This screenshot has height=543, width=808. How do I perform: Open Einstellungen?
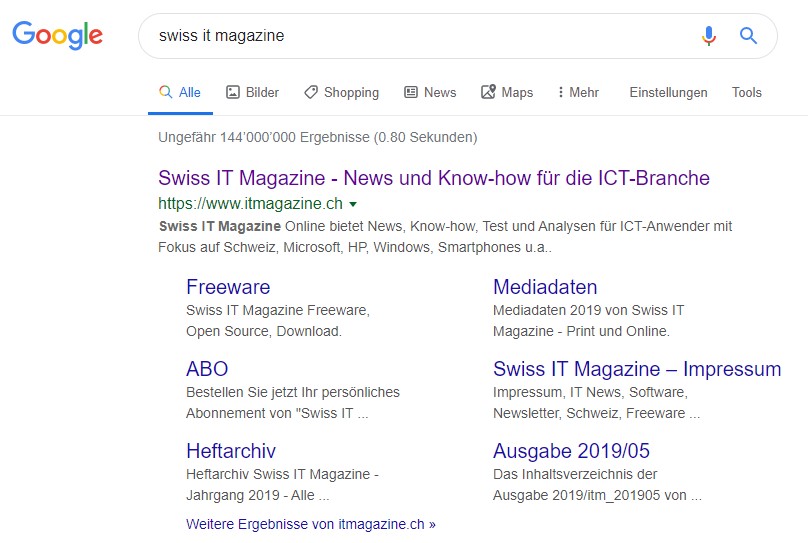click(668, 93)
